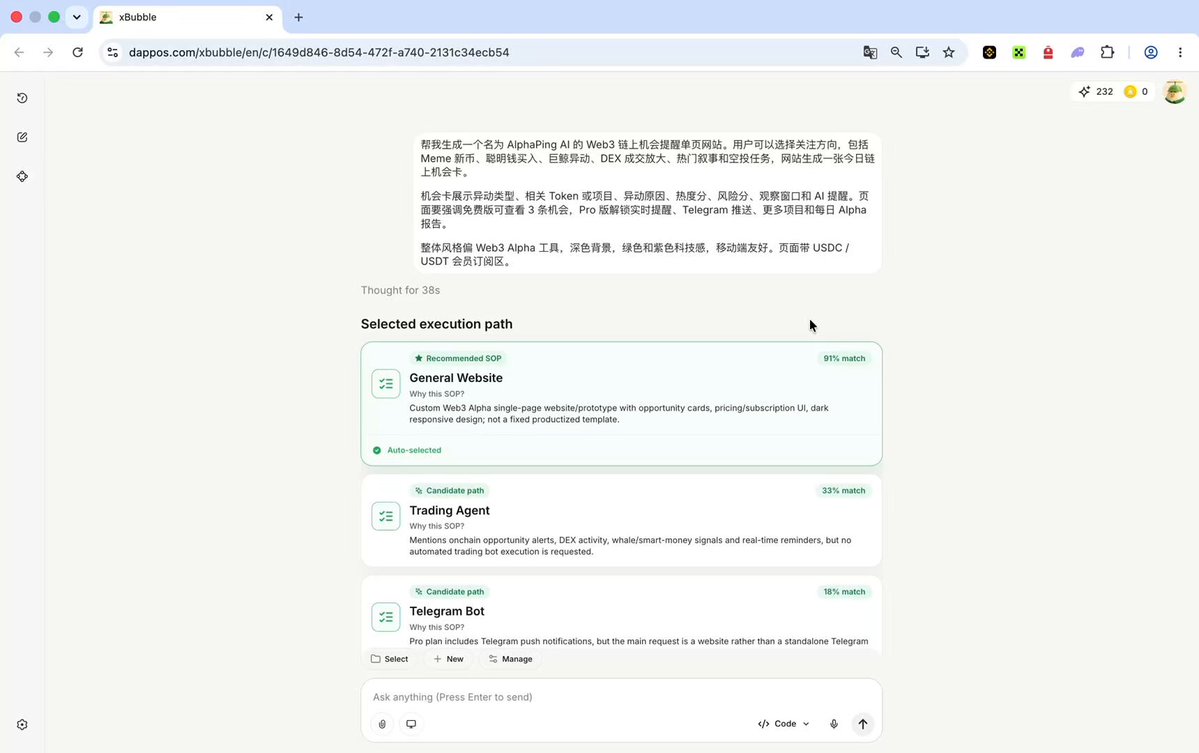Click the zoom magnifier in address bar
Image resolution: width=1199 pixels, height=753 pixels.
[x=896, y=52]
